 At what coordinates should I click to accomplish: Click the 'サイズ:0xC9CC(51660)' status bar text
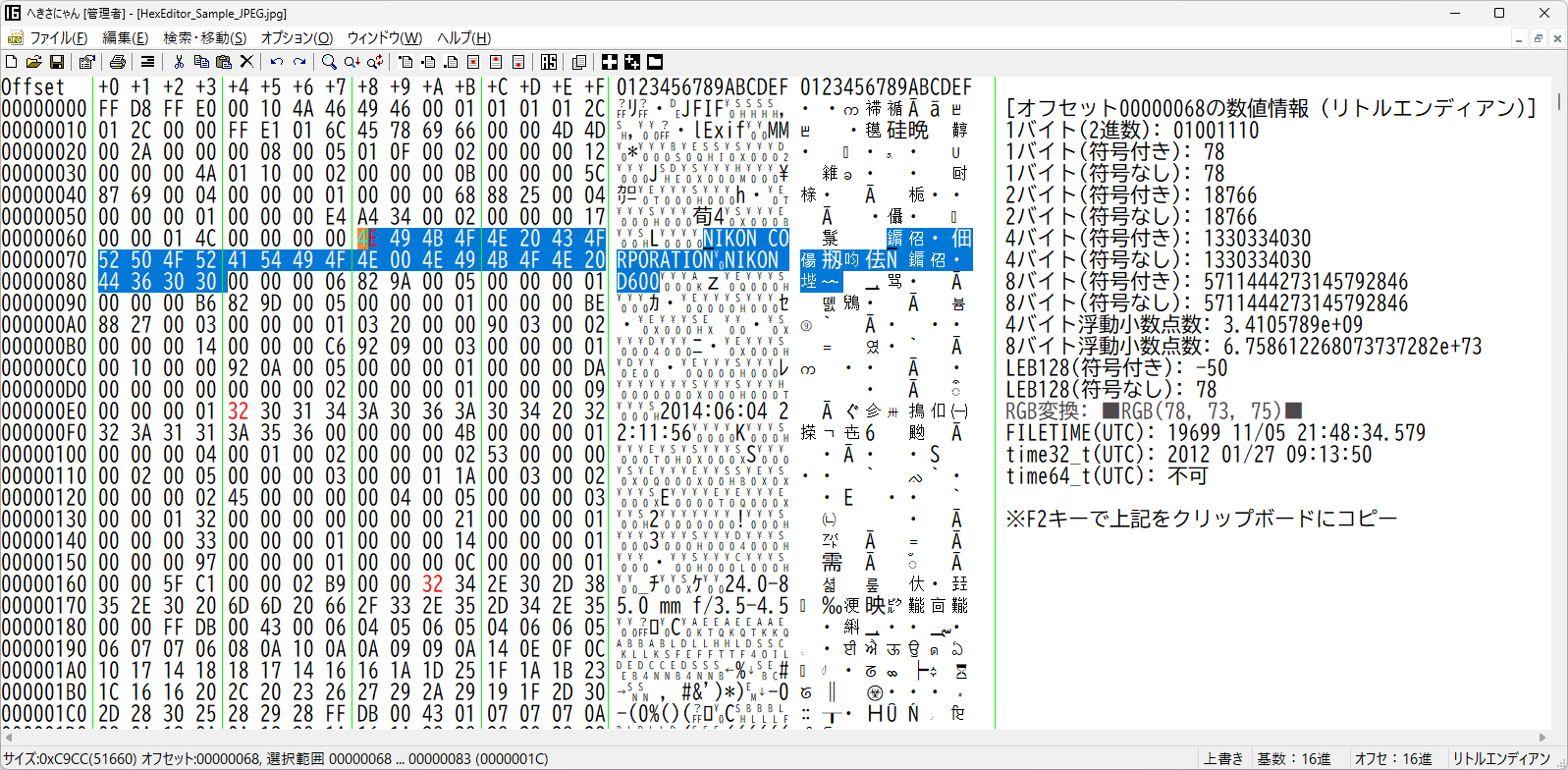point(69,759)
